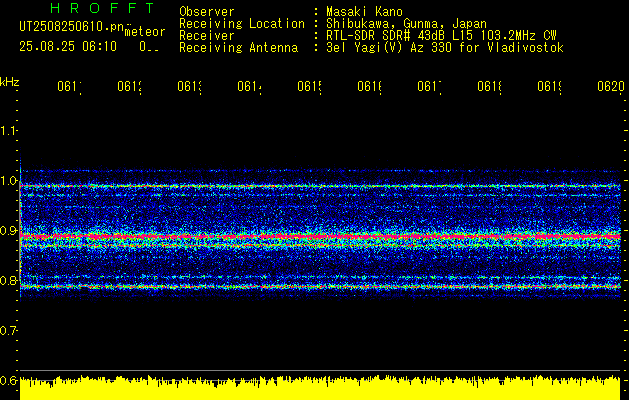Click the 0.9 kHz axis label

coord(8,231)
